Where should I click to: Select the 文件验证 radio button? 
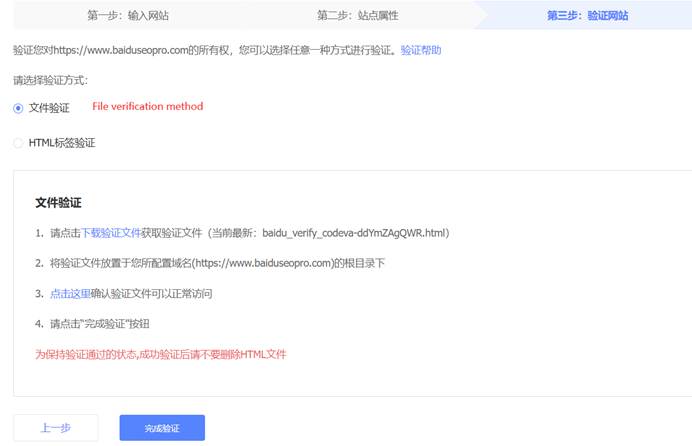pyautogui.click(x=18, y=108)
